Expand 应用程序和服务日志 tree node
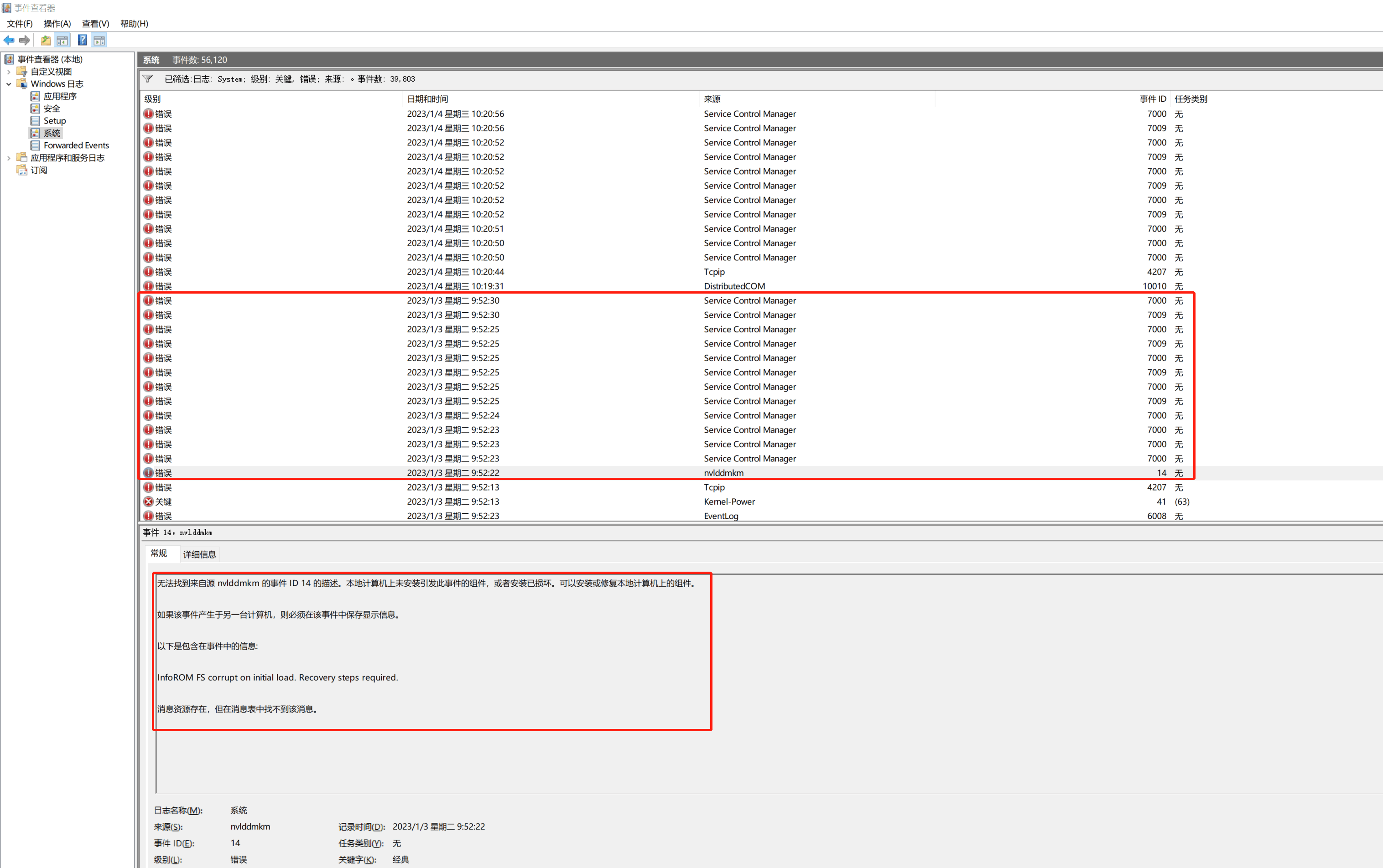This screenshot has height=868, width=1383. pos(9,158)
